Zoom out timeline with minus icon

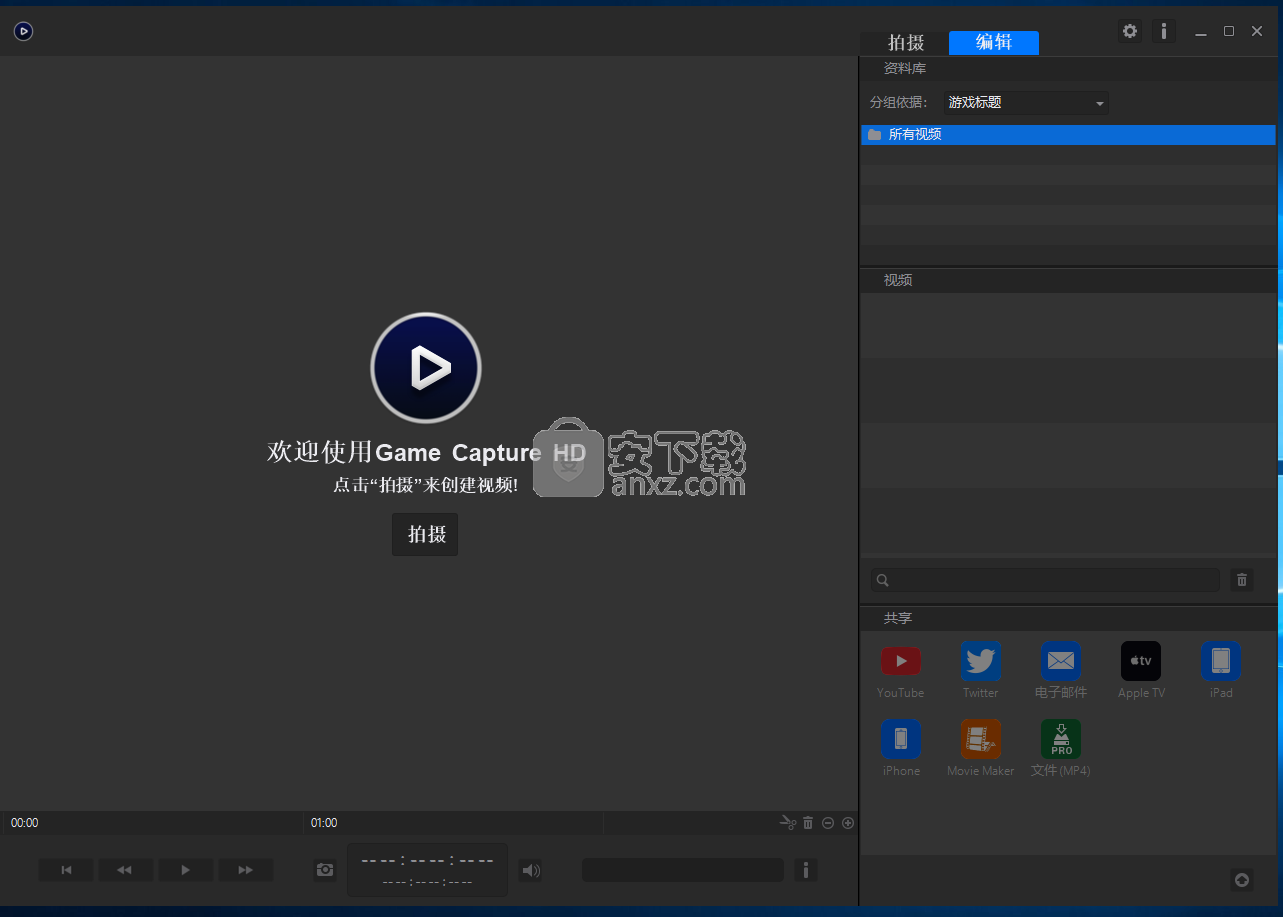[x=828, y=823]
